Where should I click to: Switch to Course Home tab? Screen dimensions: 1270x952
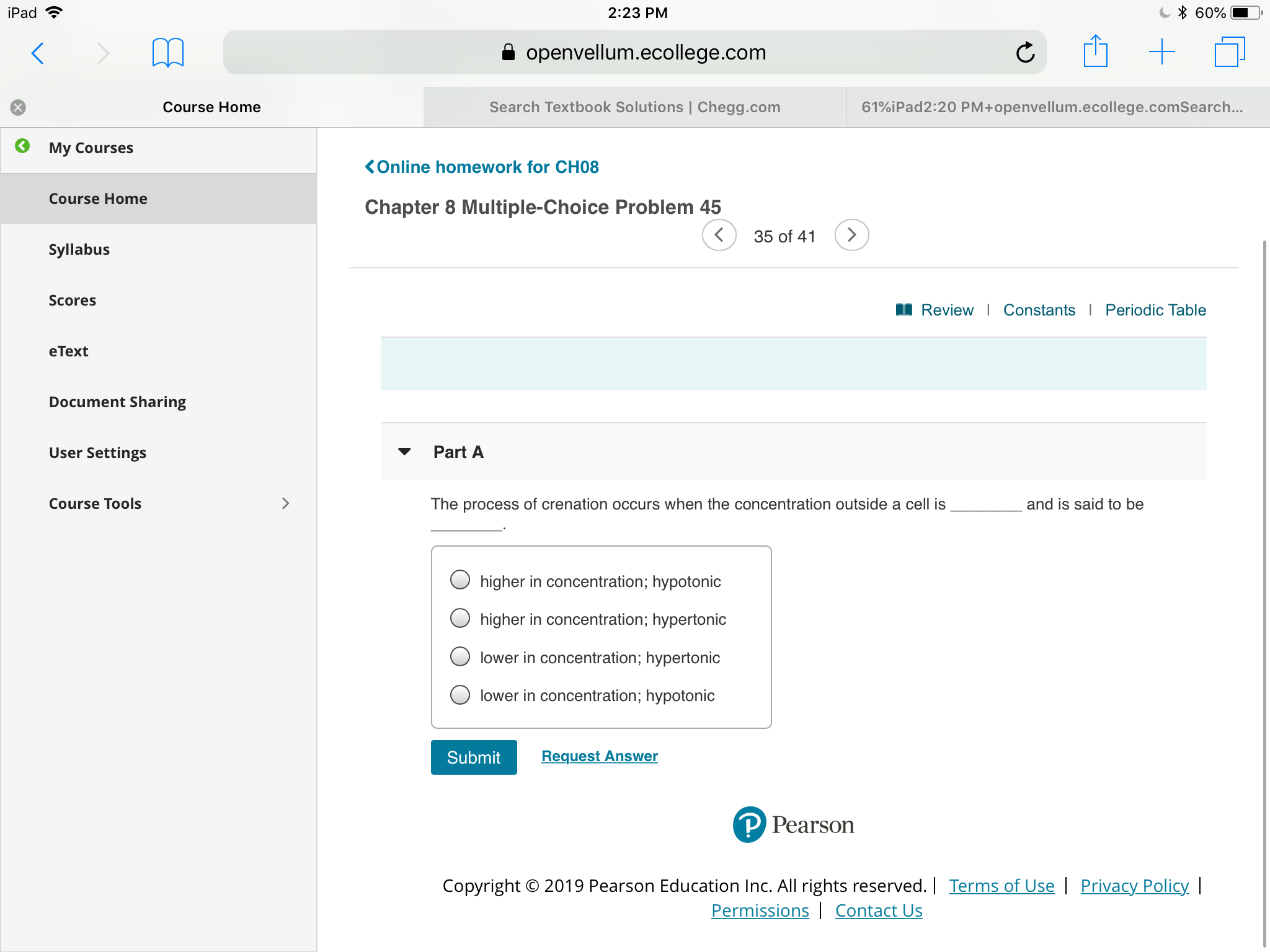click(x=210, y=107)
